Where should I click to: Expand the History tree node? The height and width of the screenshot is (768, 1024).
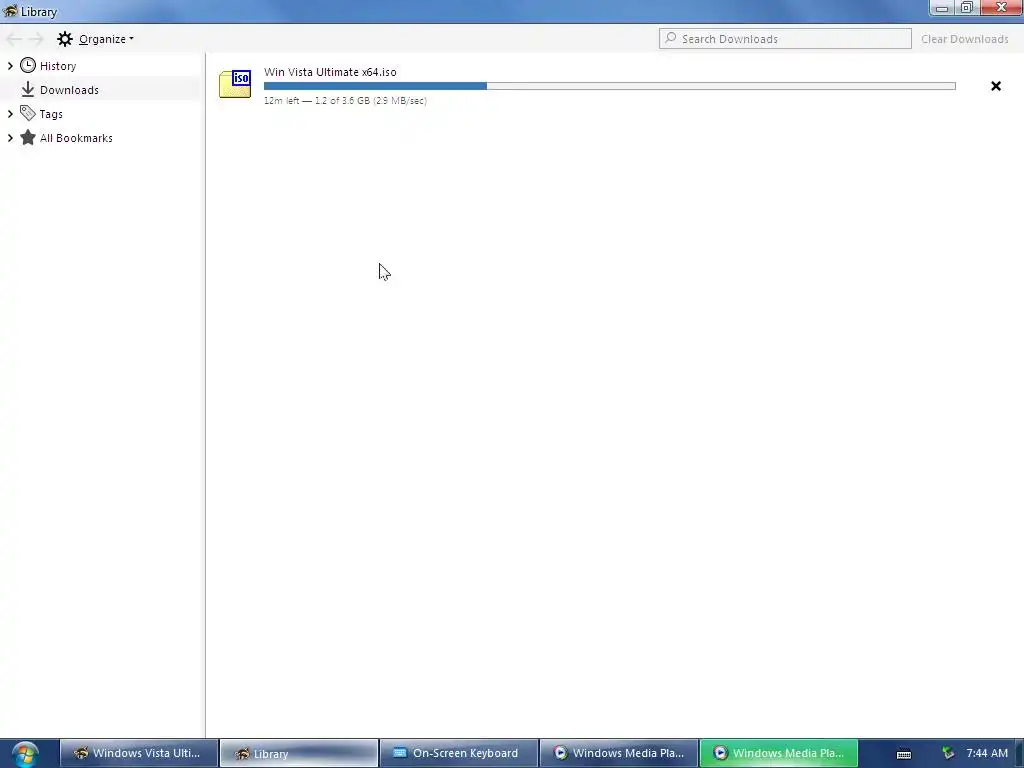point(10,66)
